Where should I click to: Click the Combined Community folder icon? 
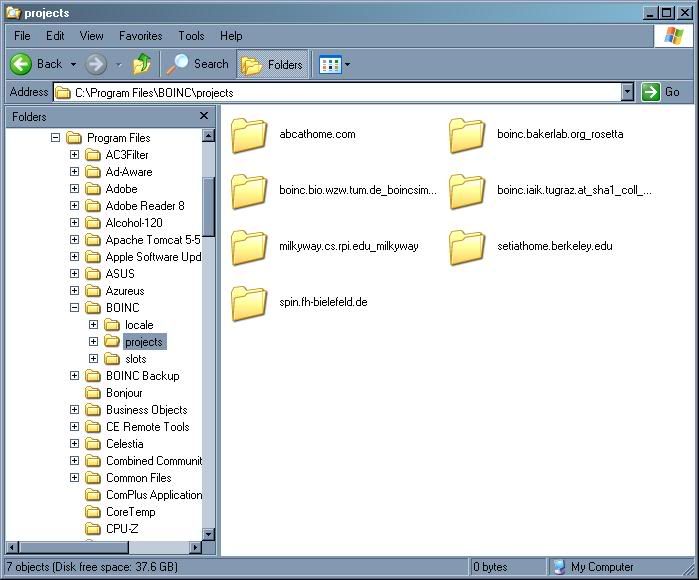[x=93, y=461]
